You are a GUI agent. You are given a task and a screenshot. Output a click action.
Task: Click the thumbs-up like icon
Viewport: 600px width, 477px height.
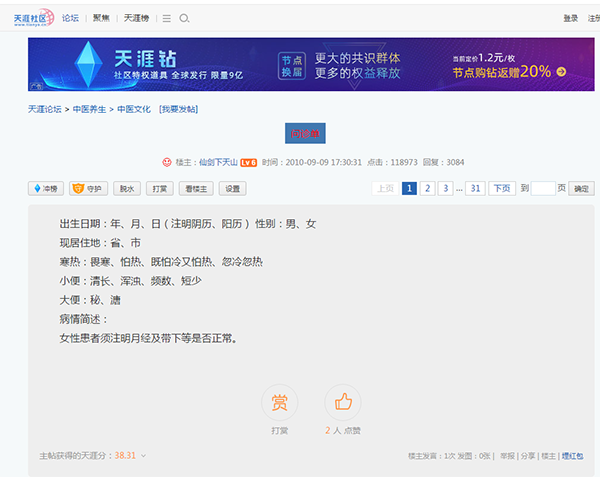pos(342,402)
